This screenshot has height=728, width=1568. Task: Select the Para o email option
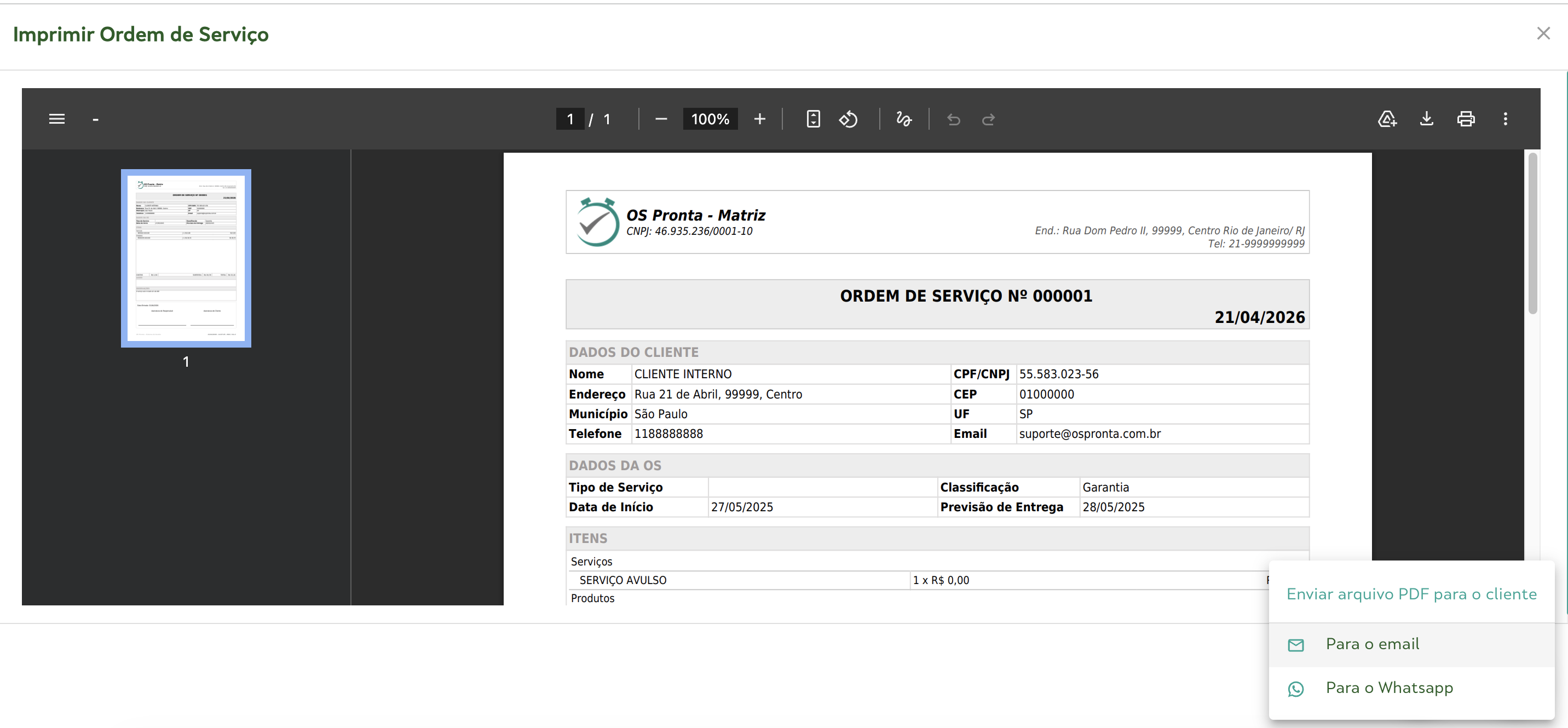(x=1371, y=644)
